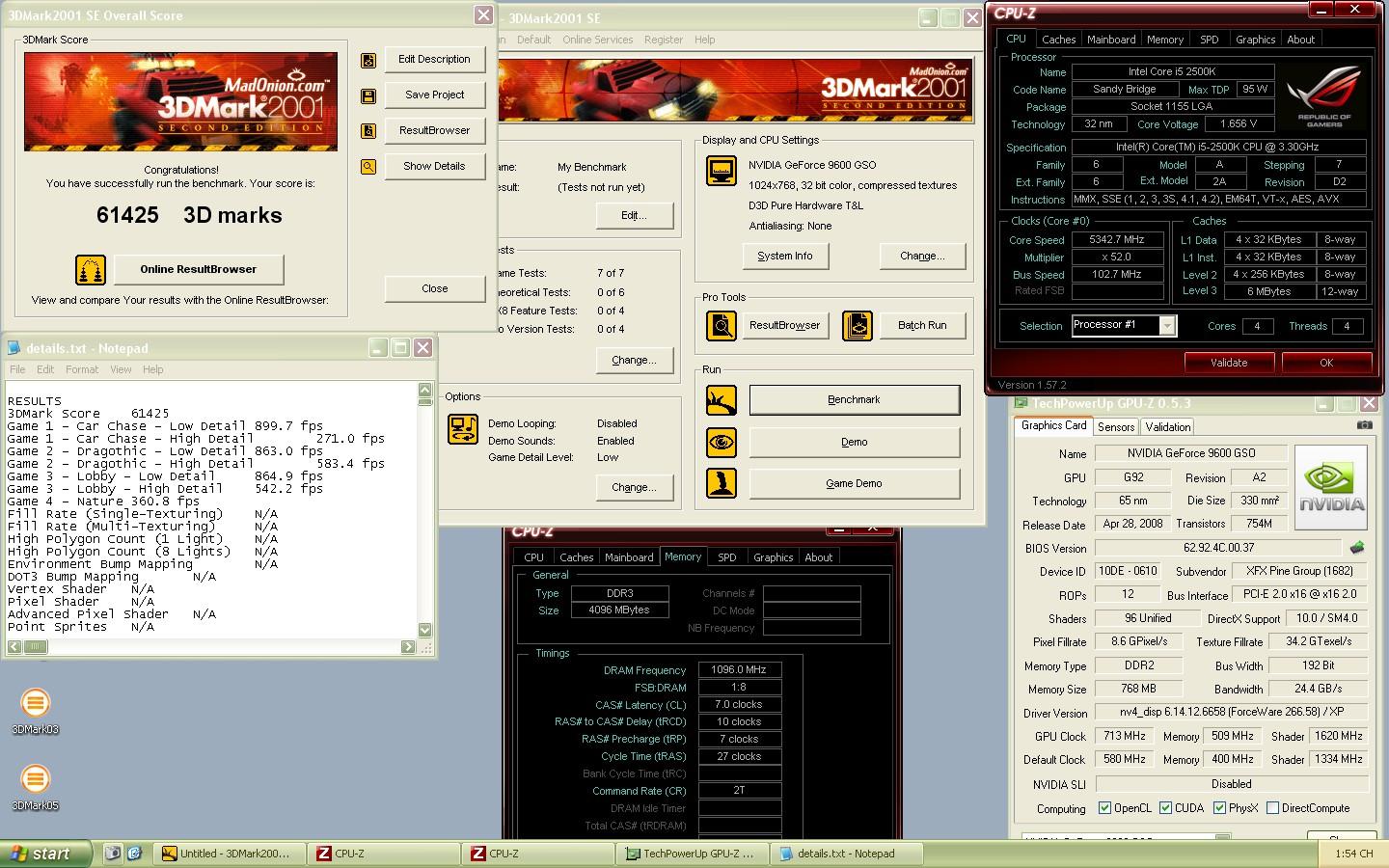The height and width of the screenshot is (868, 1389).
Task: Open Notepad Format menu
Action: pyautogui.click(x=82, y=369)
